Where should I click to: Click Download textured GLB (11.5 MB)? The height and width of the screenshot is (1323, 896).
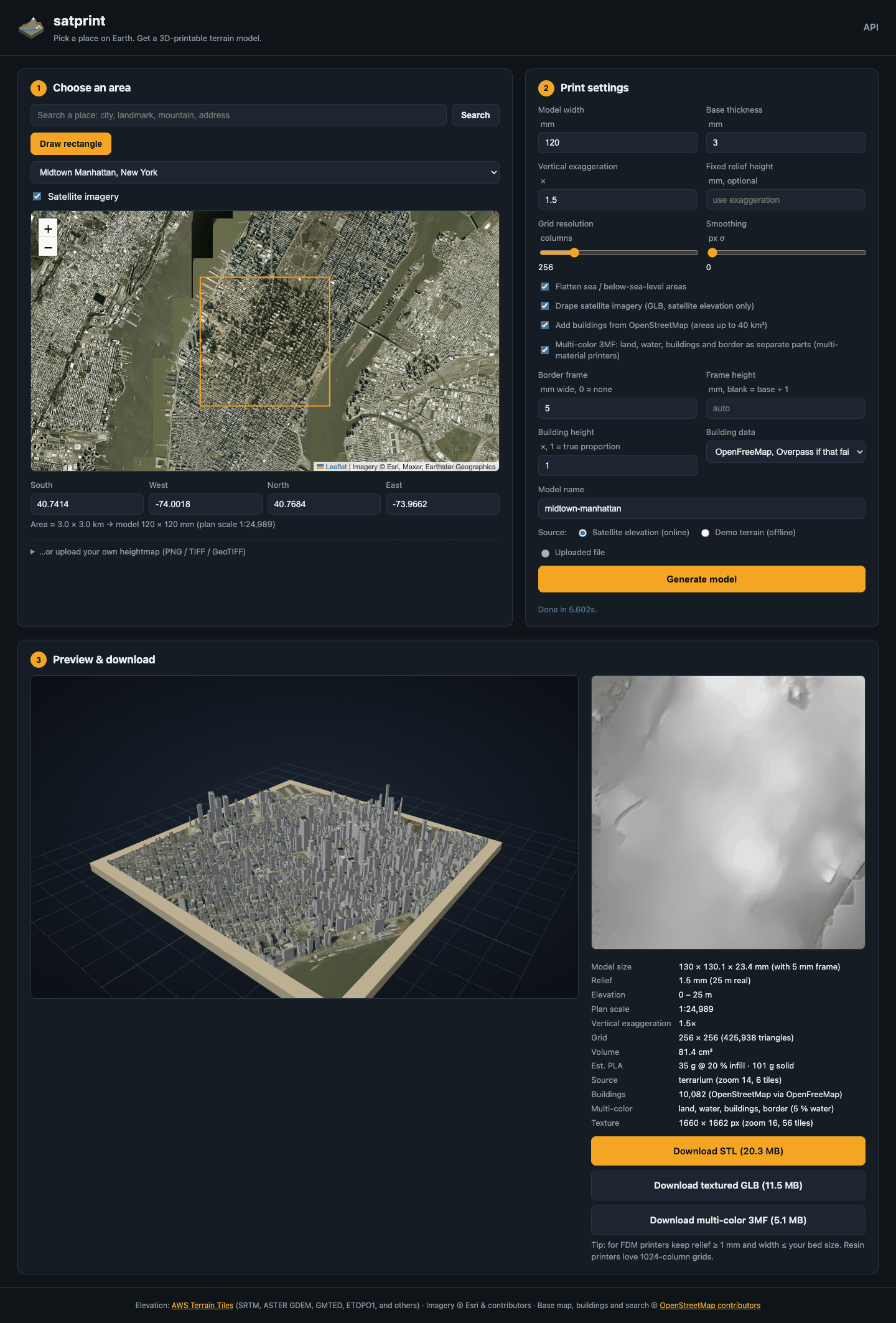pyautogui.click(x=728, y=1185)
